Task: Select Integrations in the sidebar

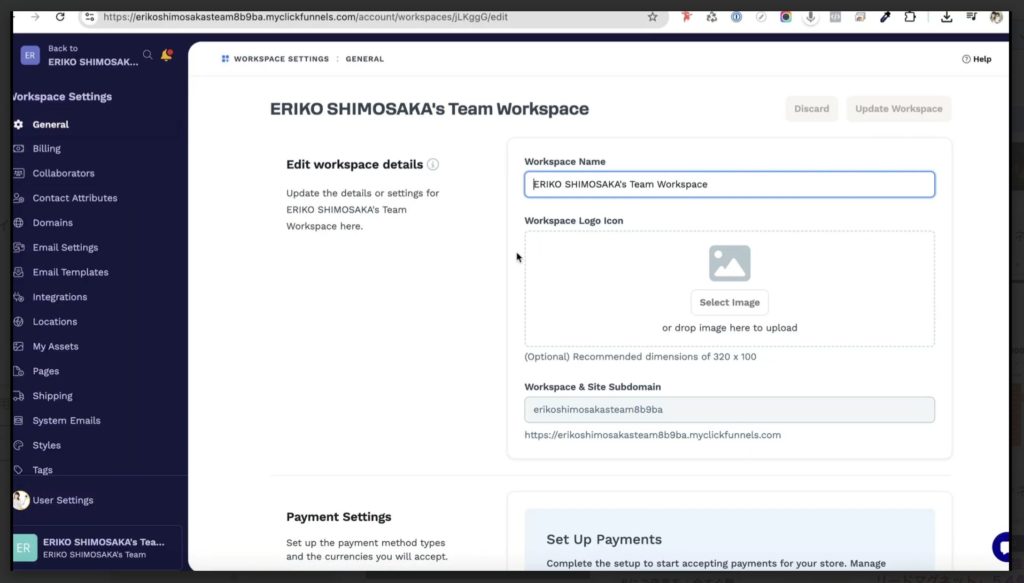Action: pos(59,297)
